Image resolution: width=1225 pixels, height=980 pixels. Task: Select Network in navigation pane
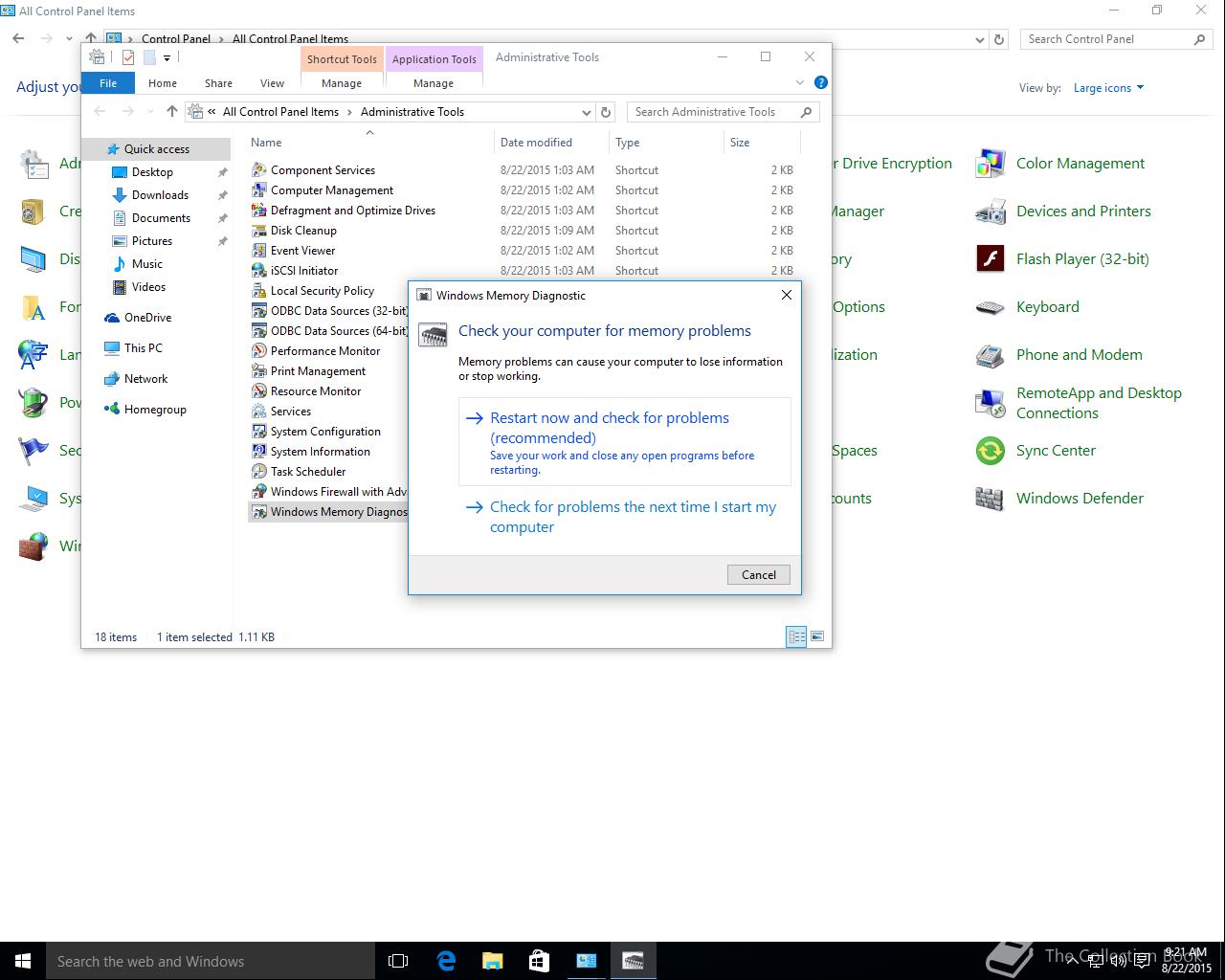tap(145, 379)
